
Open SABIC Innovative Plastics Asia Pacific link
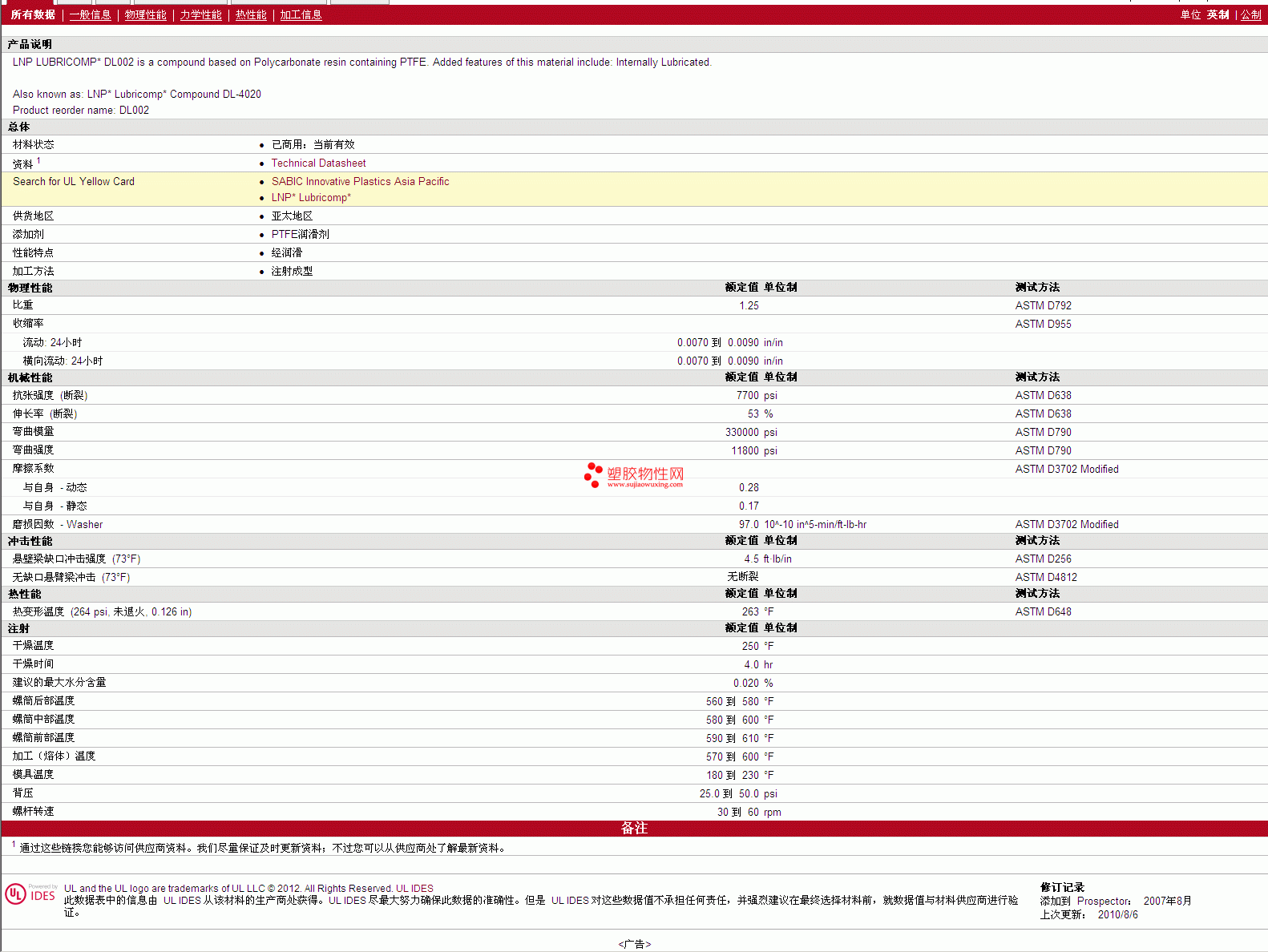coord(360,181)
